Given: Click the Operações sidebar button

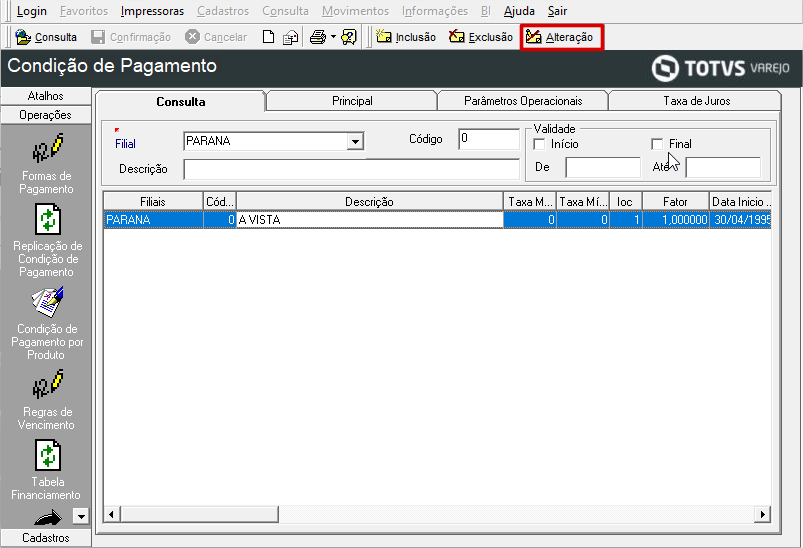Looking at the screenshot, I should [x=46, y=115].
